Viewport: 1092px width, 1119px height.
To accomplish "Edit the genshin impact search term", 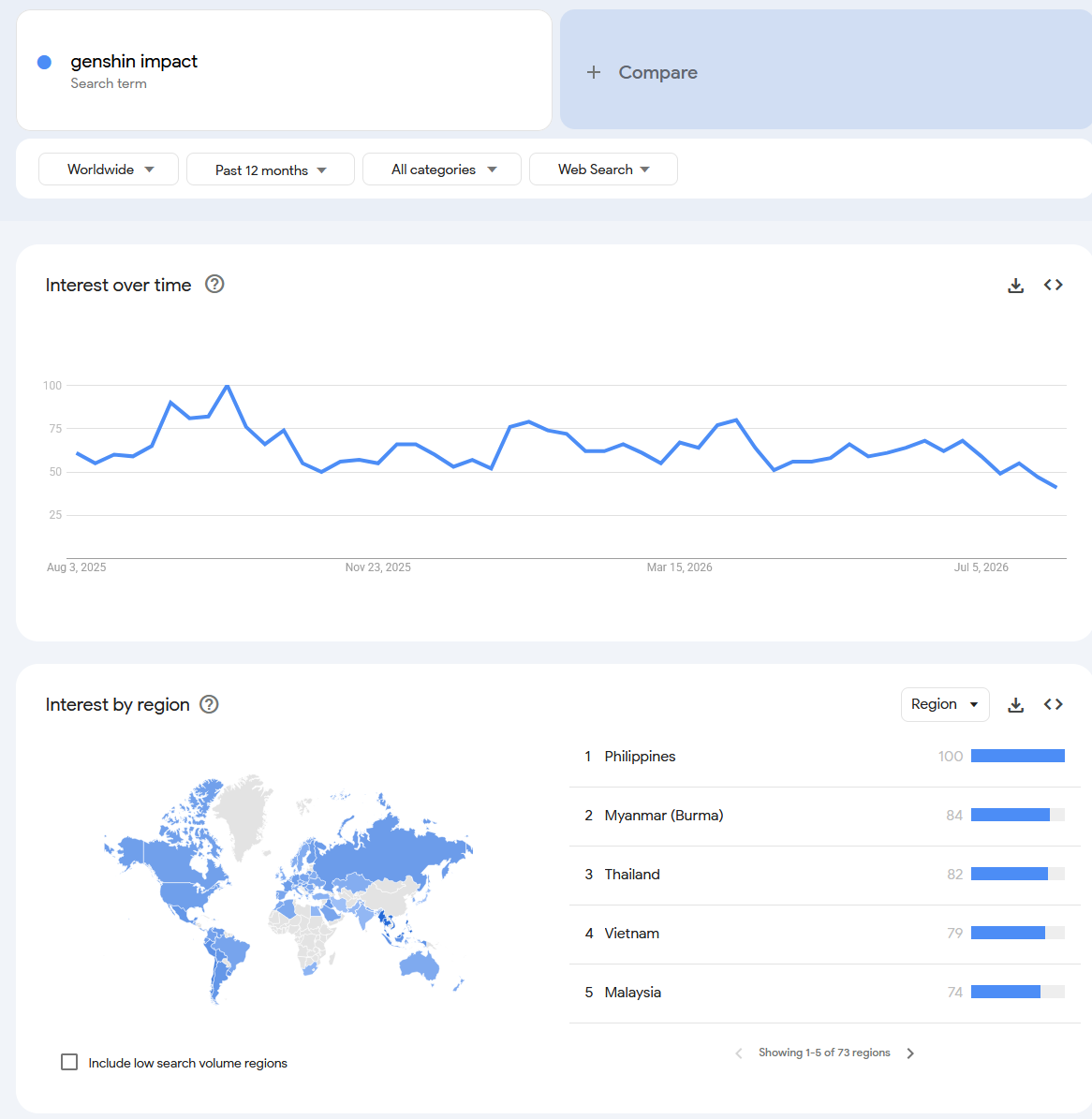I will (x=284, y=70).
